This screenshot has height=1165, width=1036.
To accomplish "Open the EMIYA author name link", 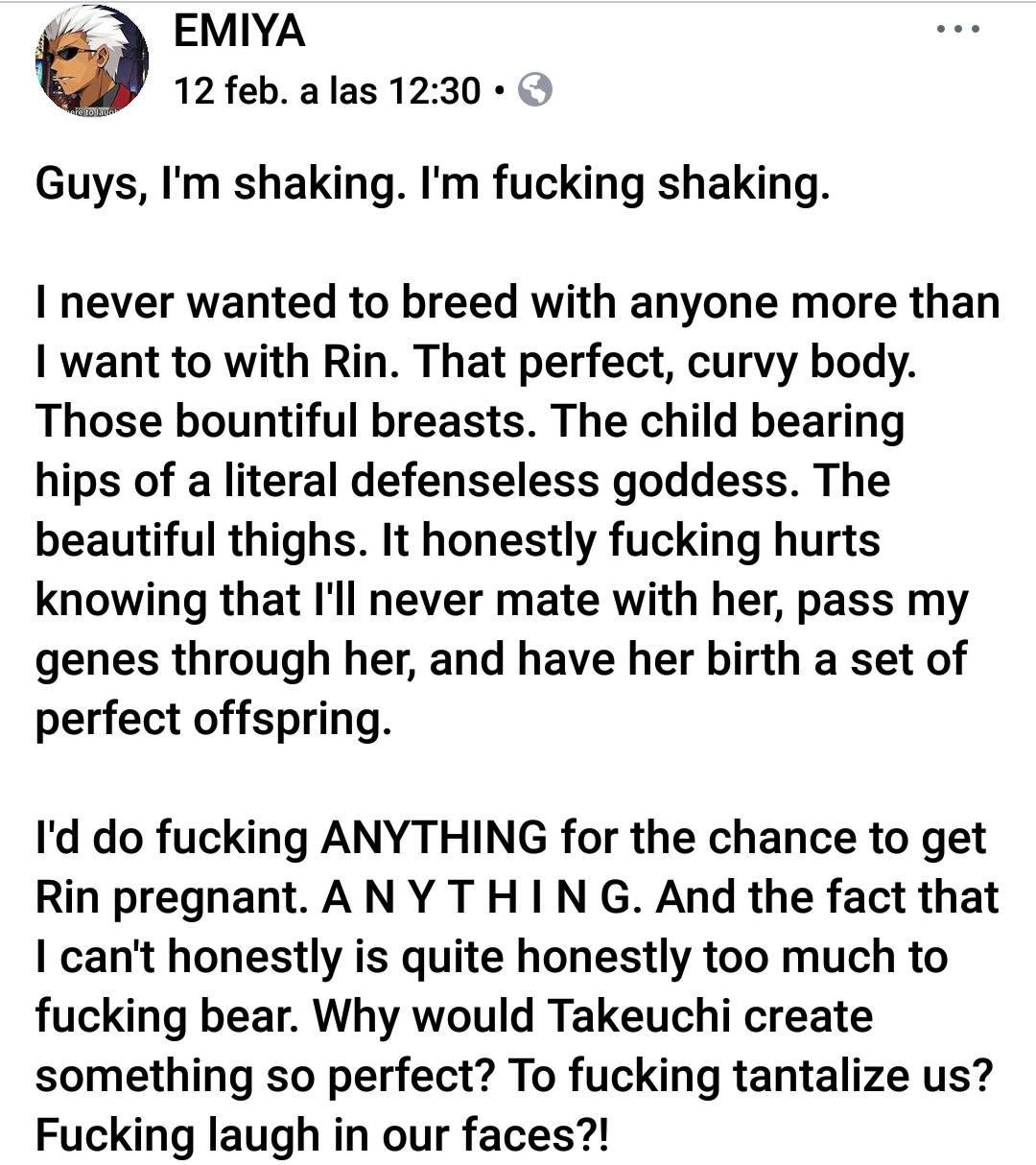I will click(239, 32).
